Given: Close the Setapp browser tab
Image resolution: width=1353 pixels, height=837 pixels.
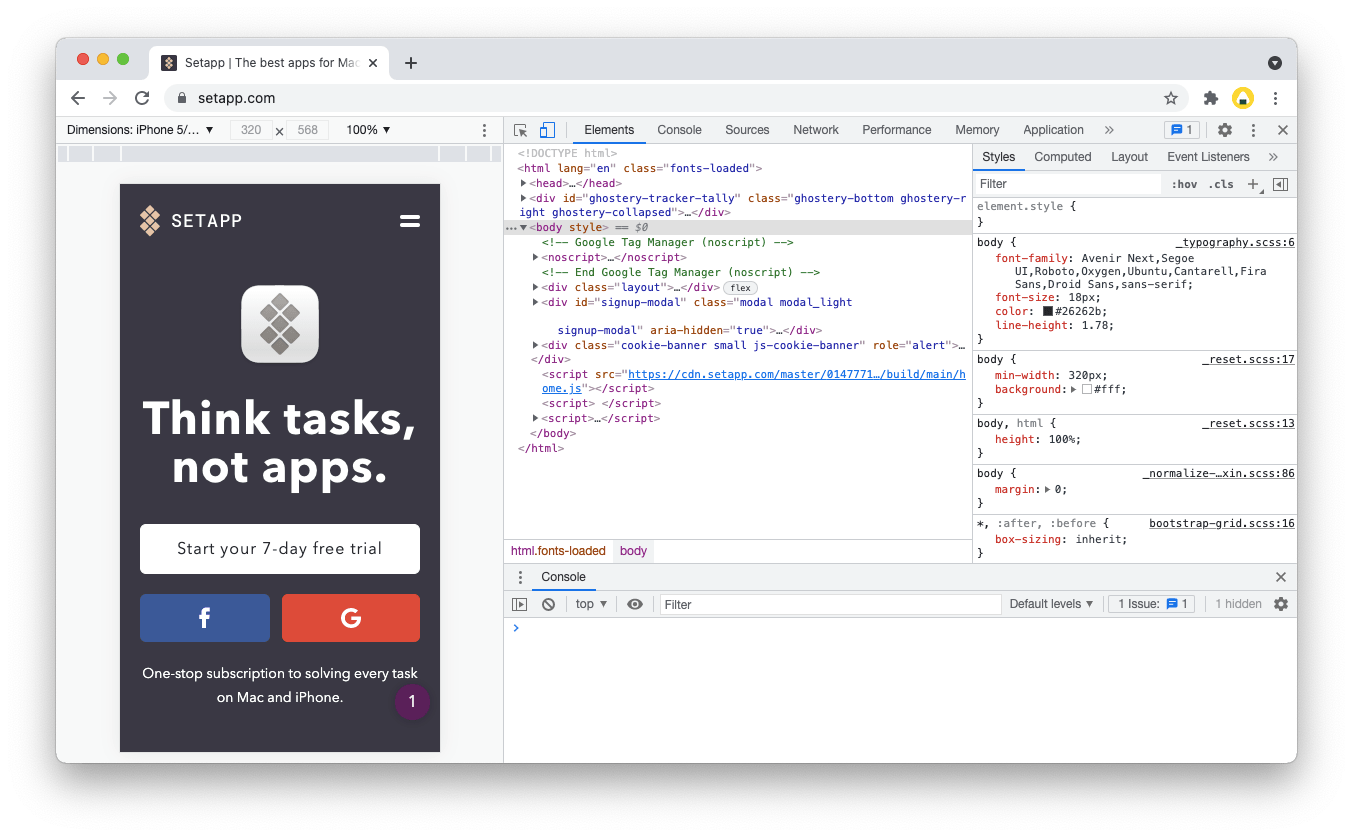Looking at the screenshot, I should coord(373,63).
